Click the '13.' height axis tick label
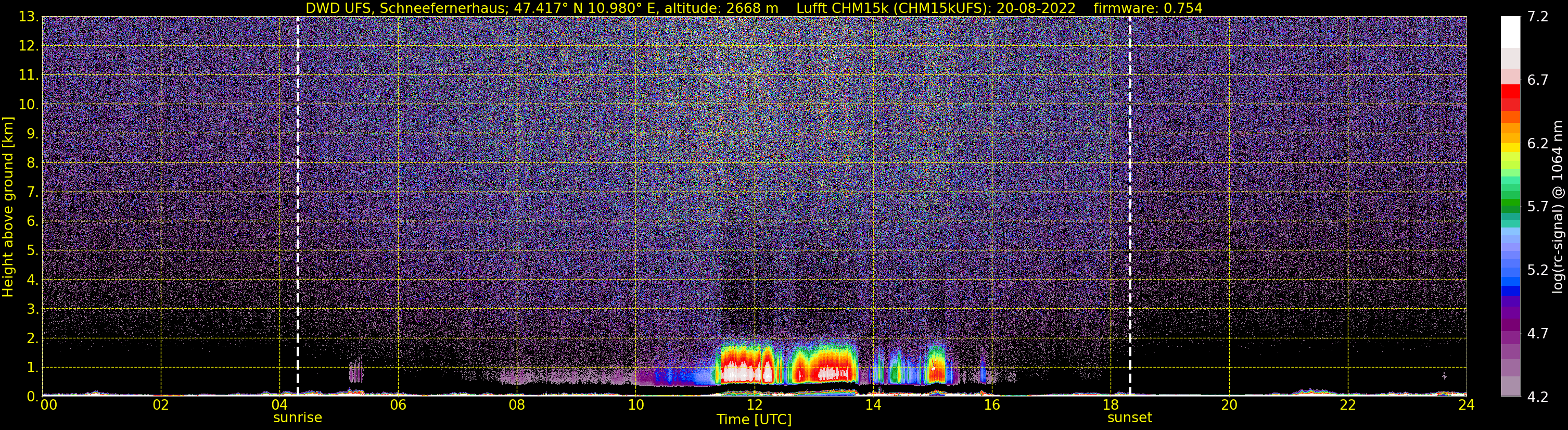1568x430 pixels. 29,17
